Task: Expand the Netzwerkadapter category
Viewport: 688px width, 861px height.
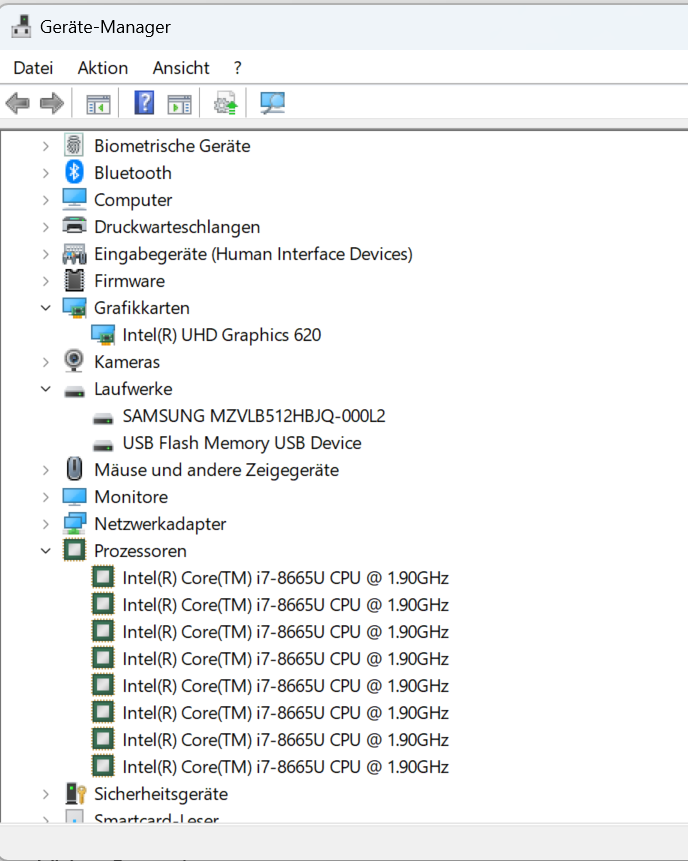Action: click(x=46, y=524)
